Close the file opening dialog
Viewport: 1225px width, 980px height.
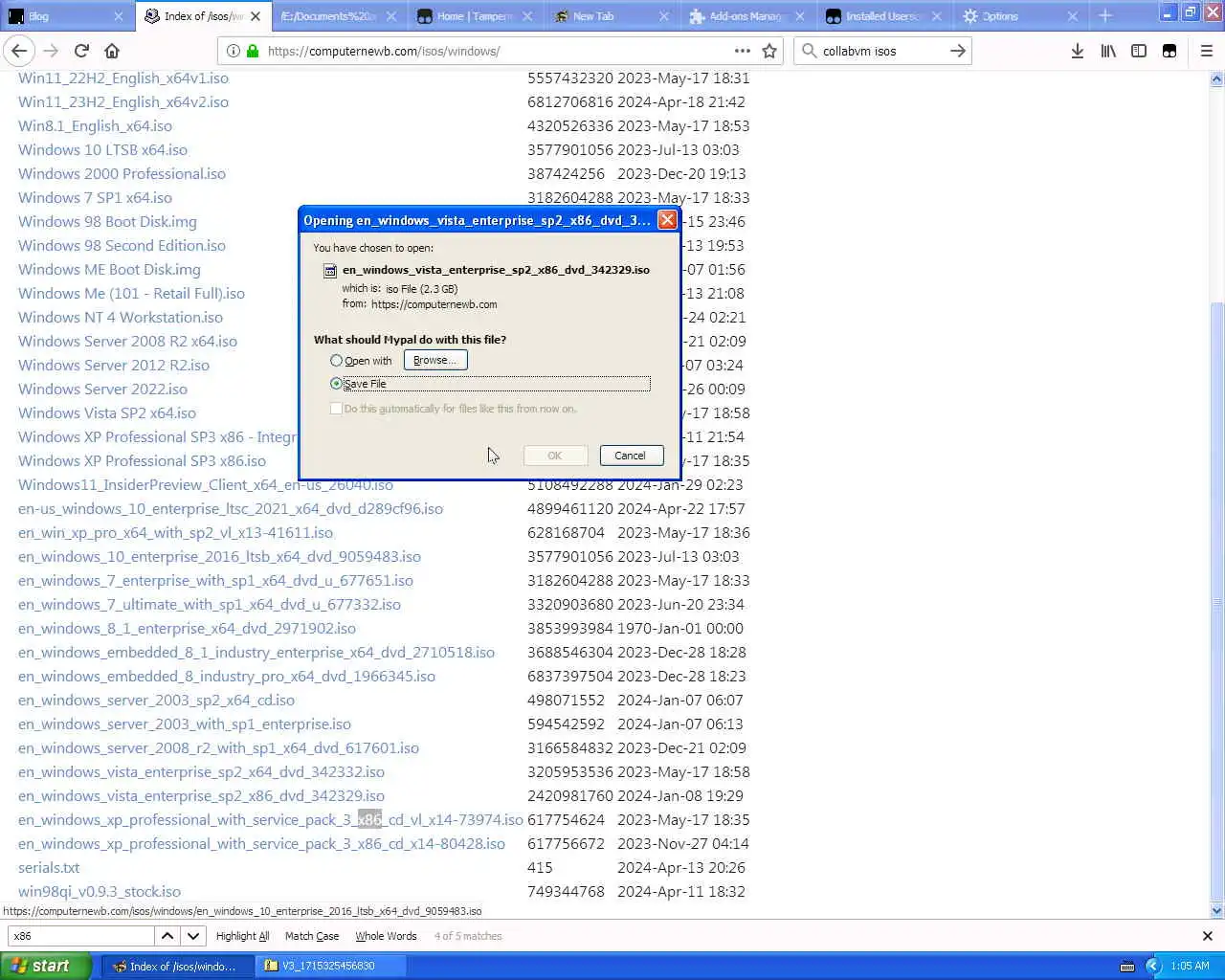tap(667, 220)
